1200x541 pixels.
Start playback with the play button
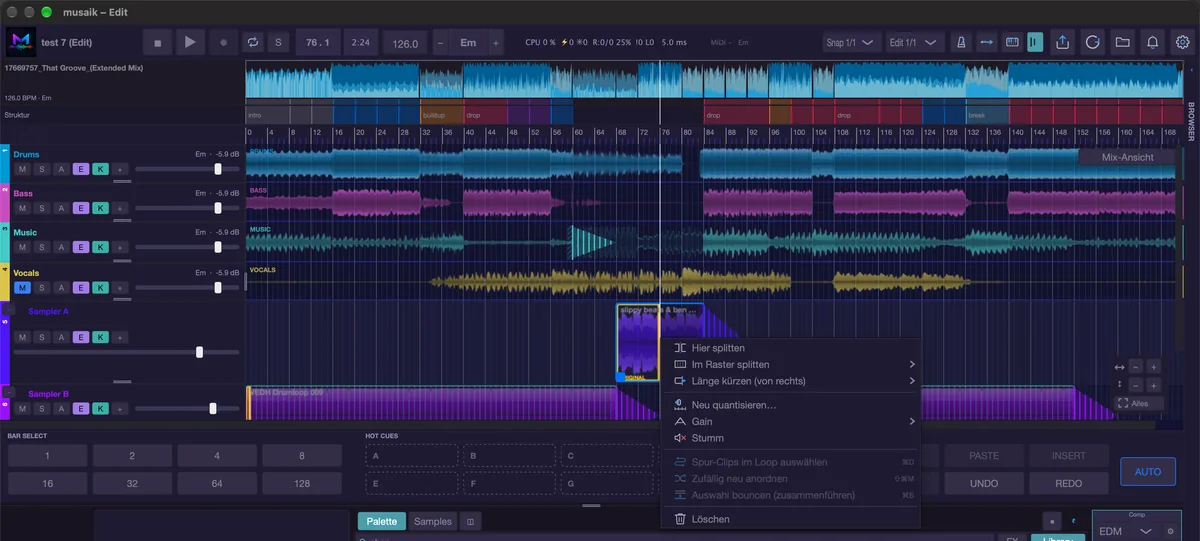[190, 43]
